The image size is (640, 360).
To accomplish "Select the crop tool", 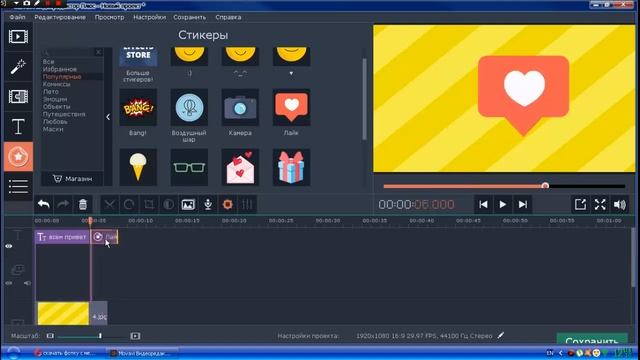I will (x=149, y=204).
